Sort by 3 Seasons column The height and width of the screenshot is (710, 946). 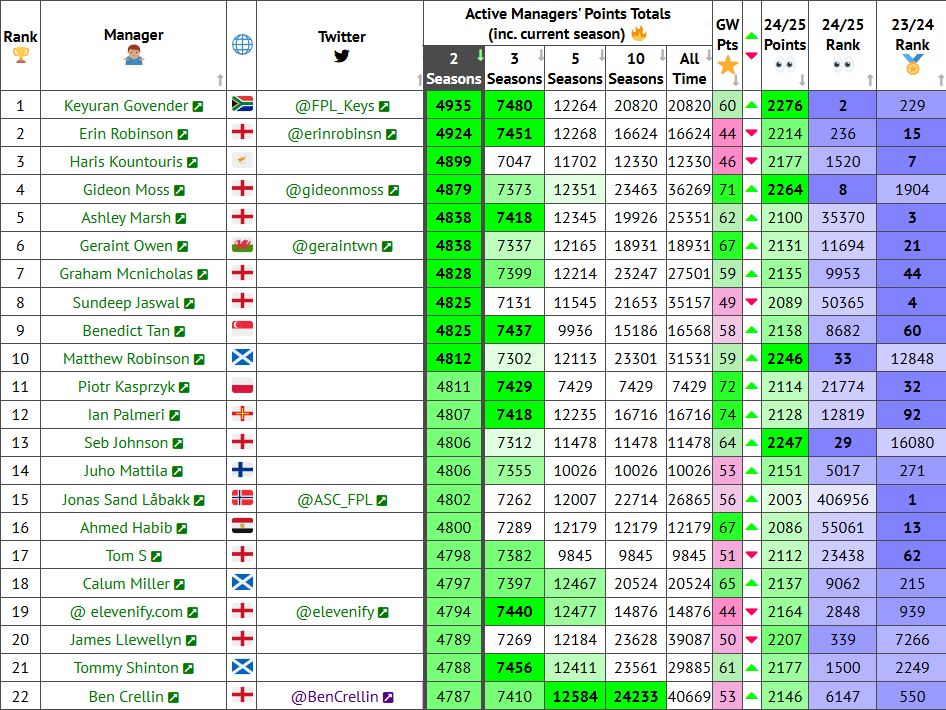[515, 68]
